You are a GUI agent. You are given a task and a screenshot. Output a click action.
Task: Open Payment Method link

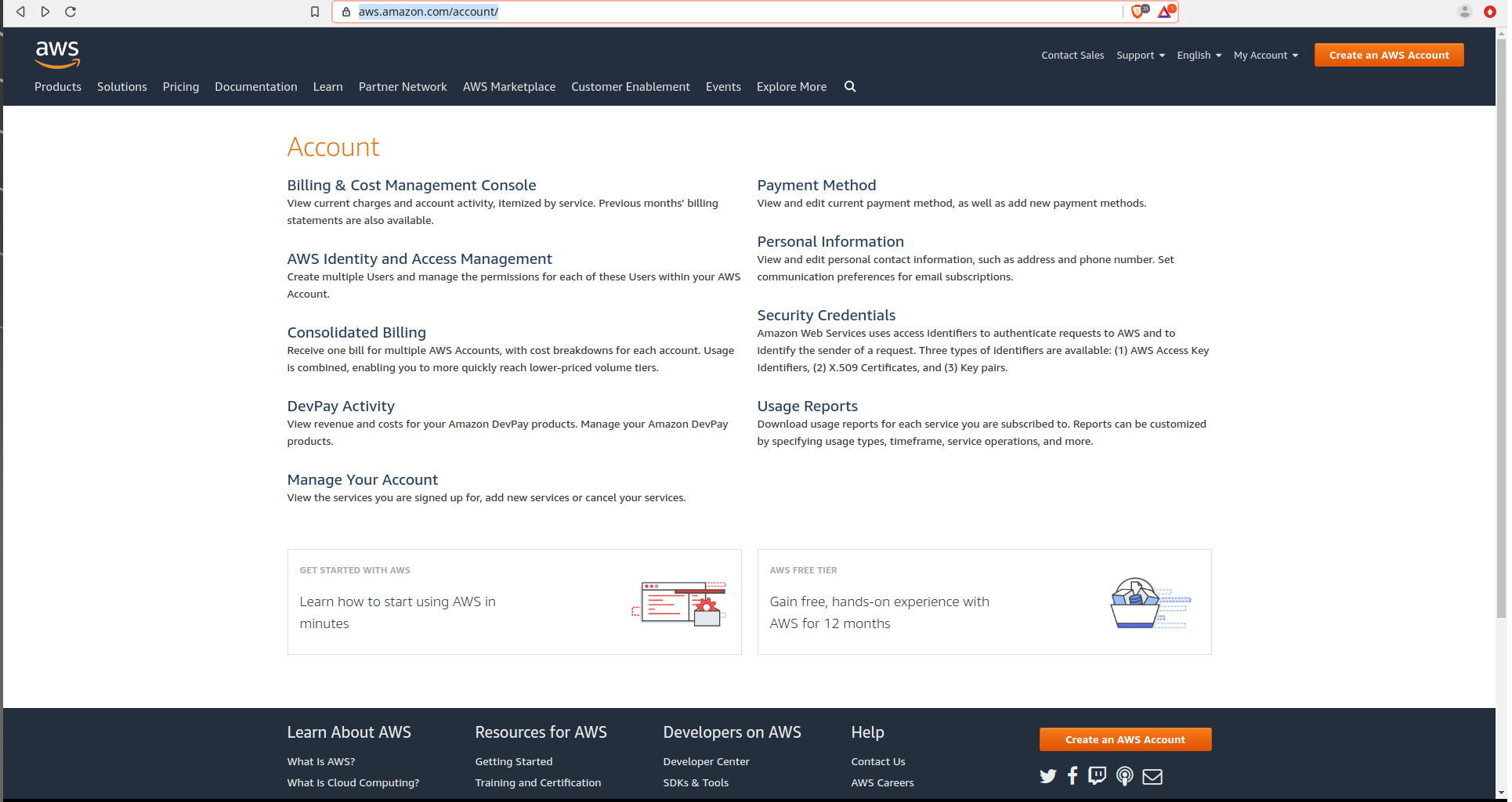tap(816, 186)
